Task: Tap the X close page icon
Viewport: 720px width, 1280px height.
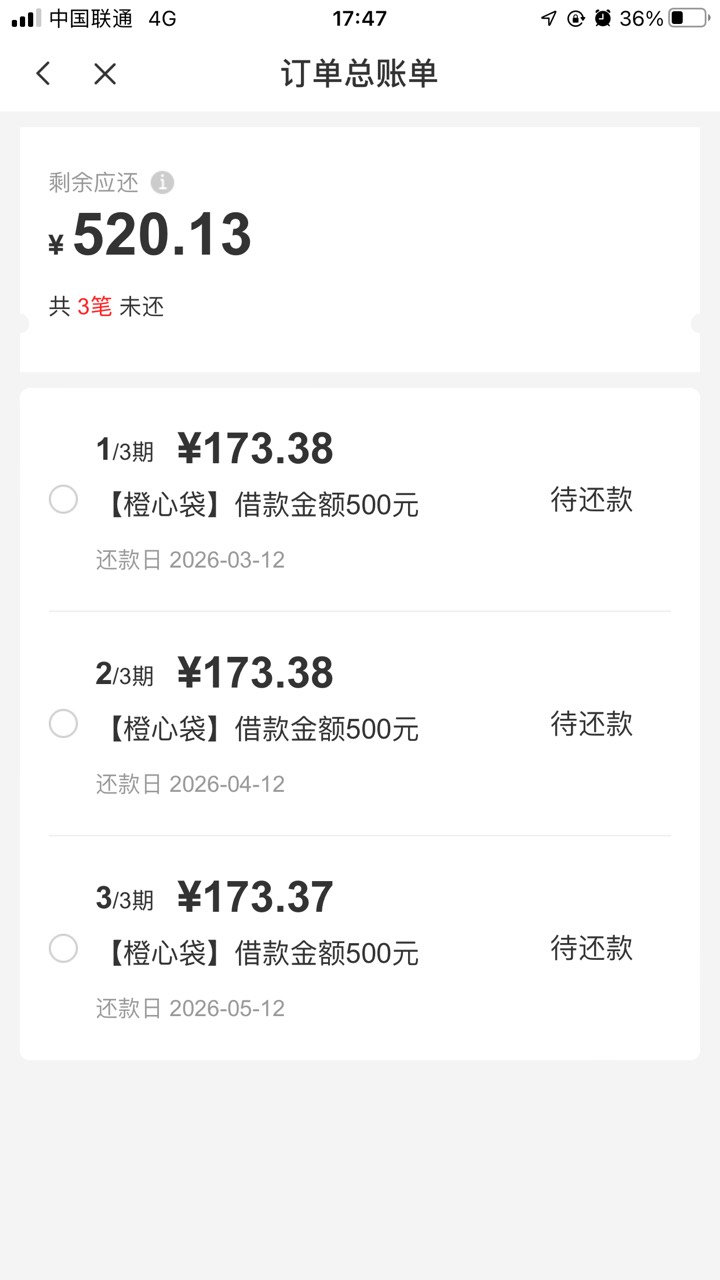Action: click(x=105, y=73)
